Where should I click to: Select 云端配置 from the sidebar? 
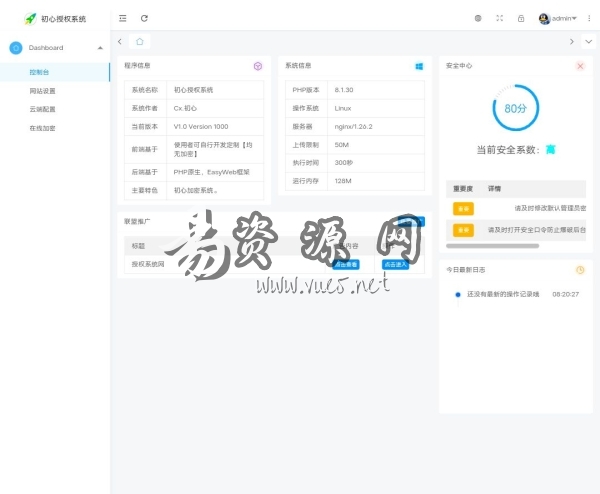(x=43, y=109)
